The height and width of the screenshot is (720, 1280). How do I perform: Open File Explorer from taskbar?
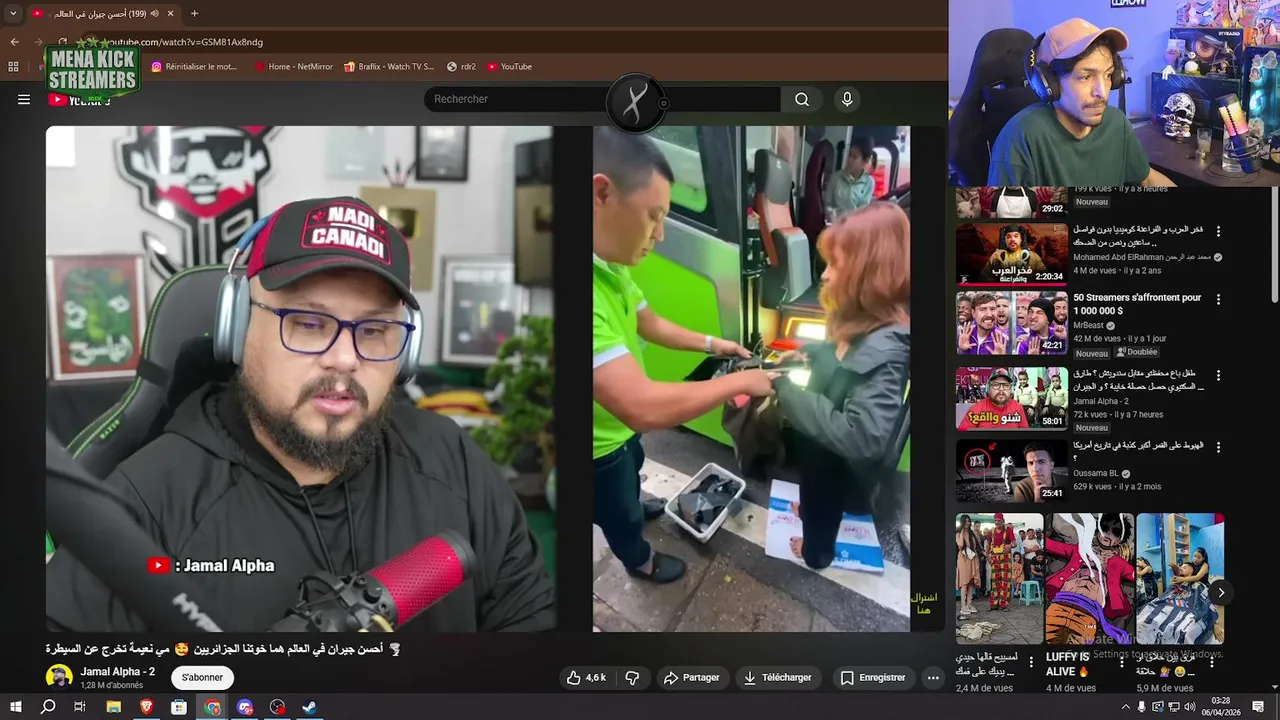coord(114,707)
